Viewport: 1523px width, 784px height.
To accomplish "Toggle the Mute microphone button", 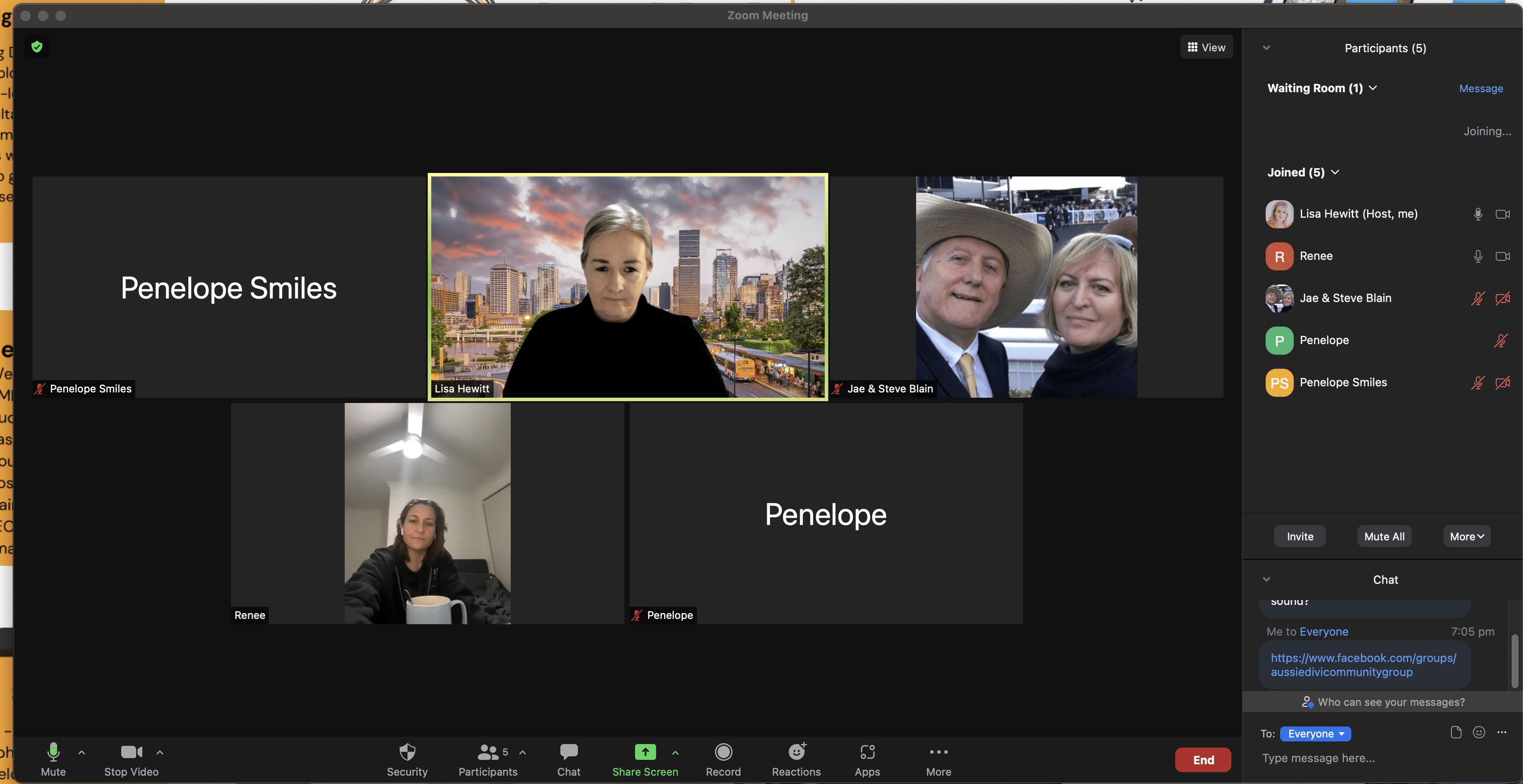I will [53, 752].
